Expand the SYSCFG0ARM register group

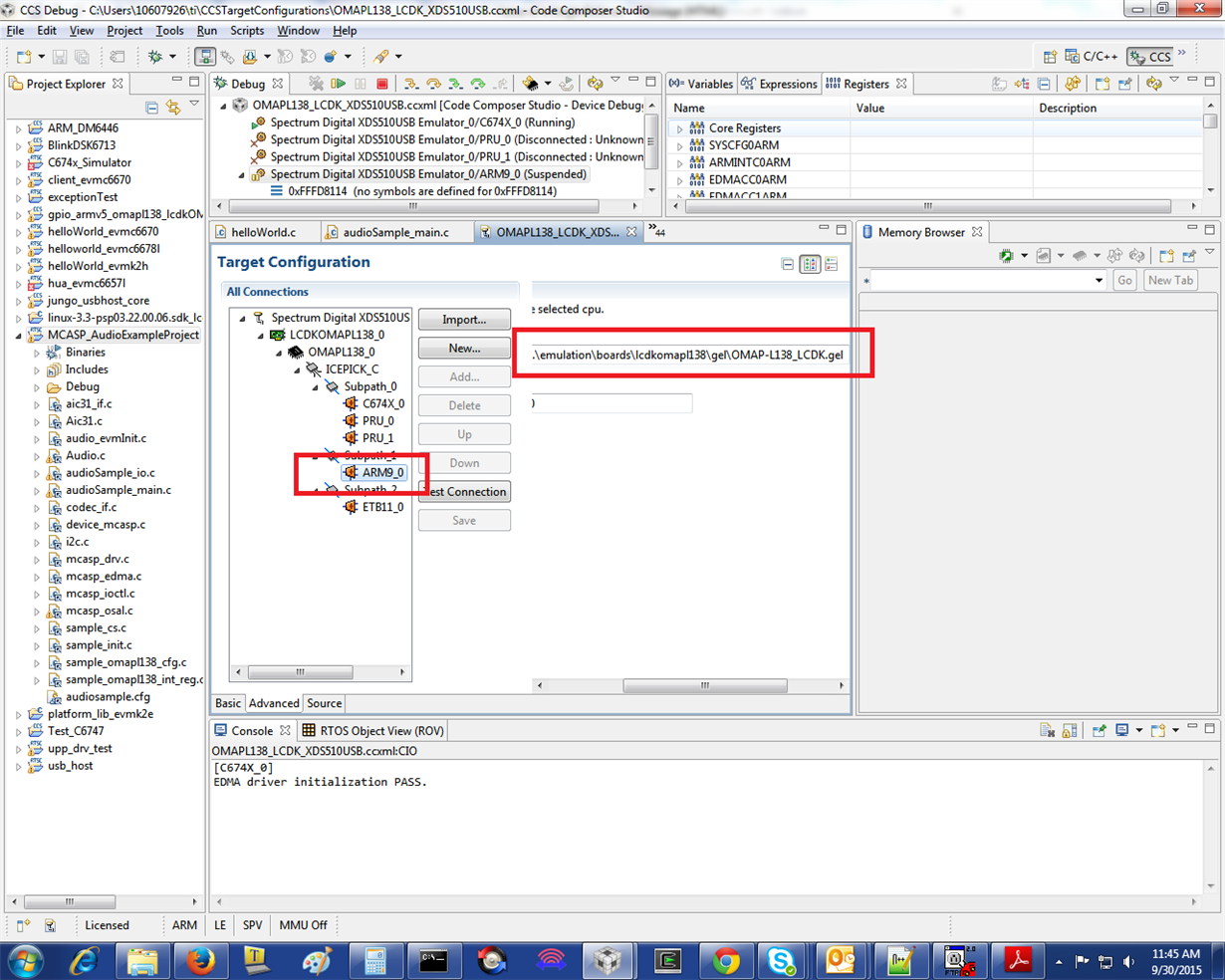point(680,145)
